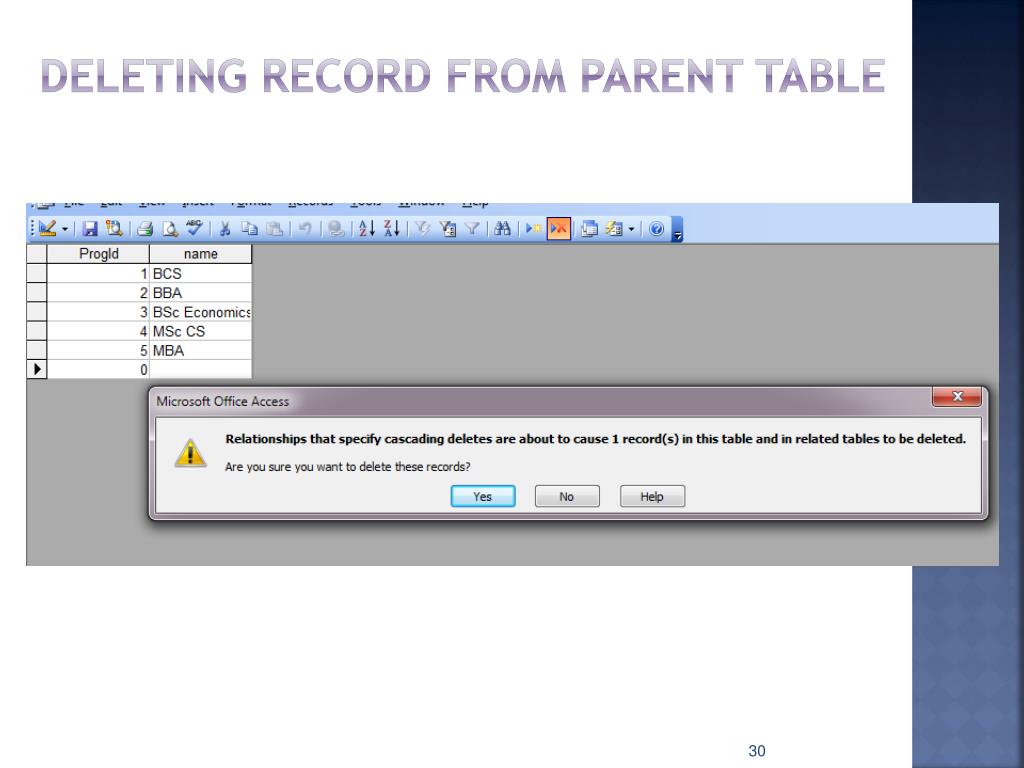Confirm deletion with the Yes button
This screenshot has width=1024, height=768.
[483, 496]
